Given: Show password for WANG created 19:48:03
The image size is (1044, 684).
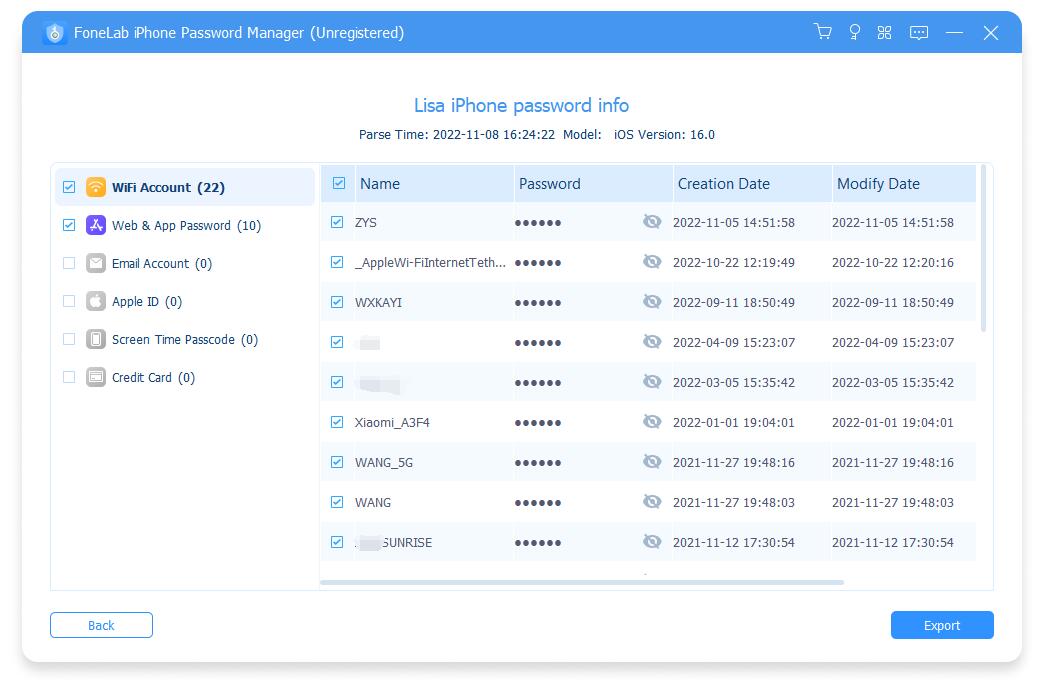Looking at the screenshot, I should click(652, 502).
